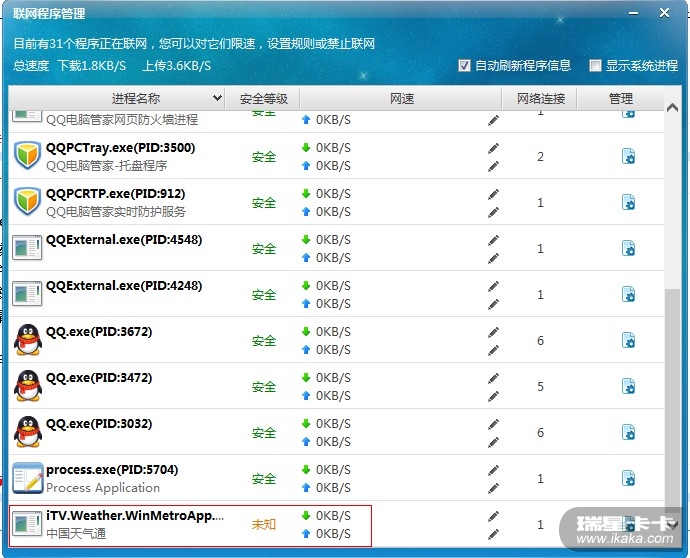Select iTV.Weather.WinMetroApp process name
This screenshot has height=558, width=690.
pyautogui.click(x=135, y=515)
